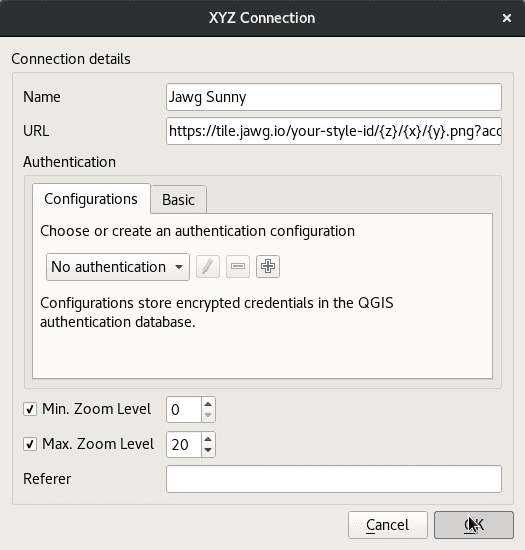Click the edit authentication configuration pencil icon

click(x=208, y=267)
